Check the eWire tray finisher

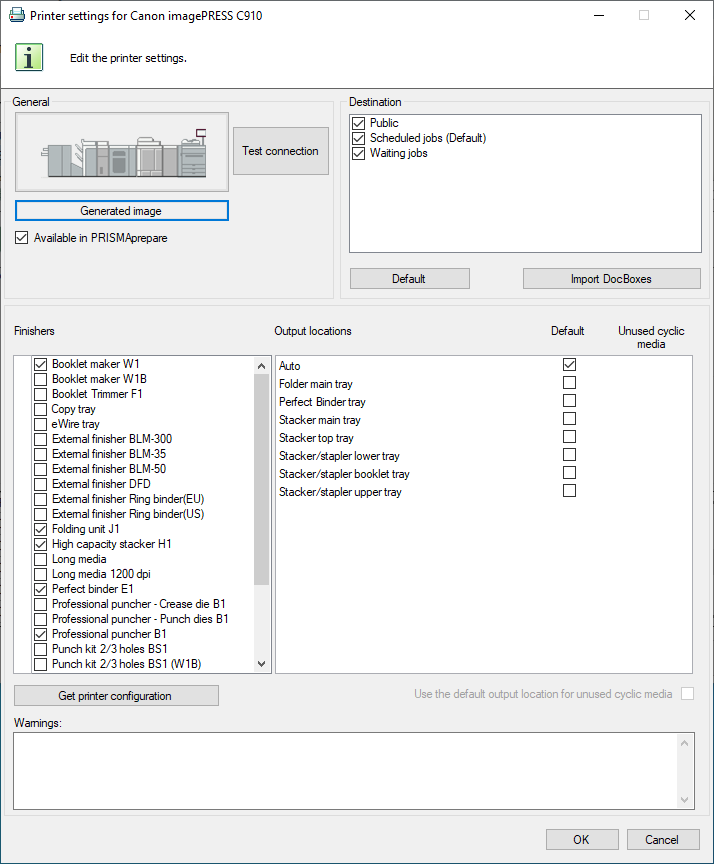(41, 424)
